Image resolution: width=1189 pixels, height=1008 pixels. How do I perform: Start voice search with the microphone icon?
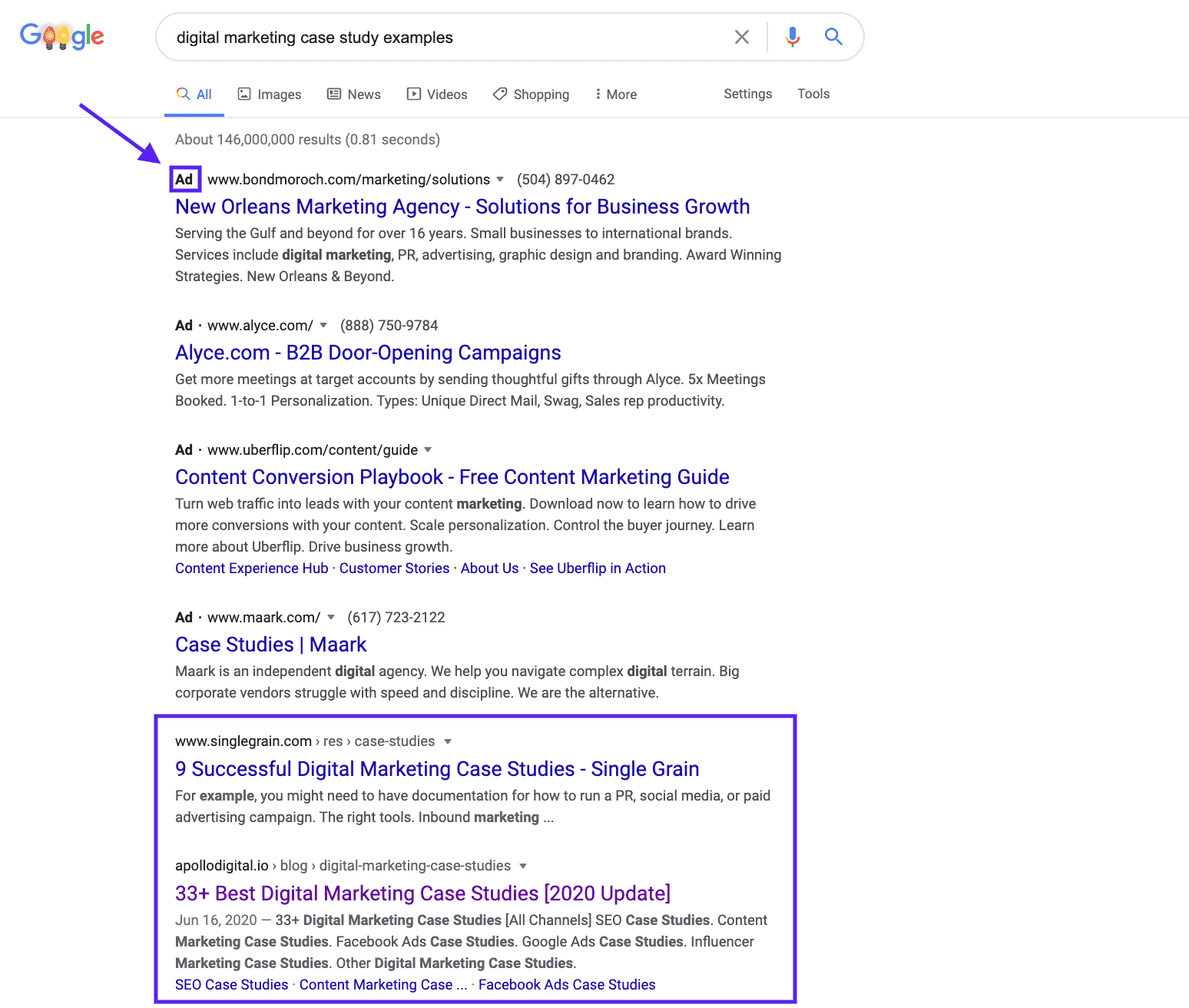(793, 37)
